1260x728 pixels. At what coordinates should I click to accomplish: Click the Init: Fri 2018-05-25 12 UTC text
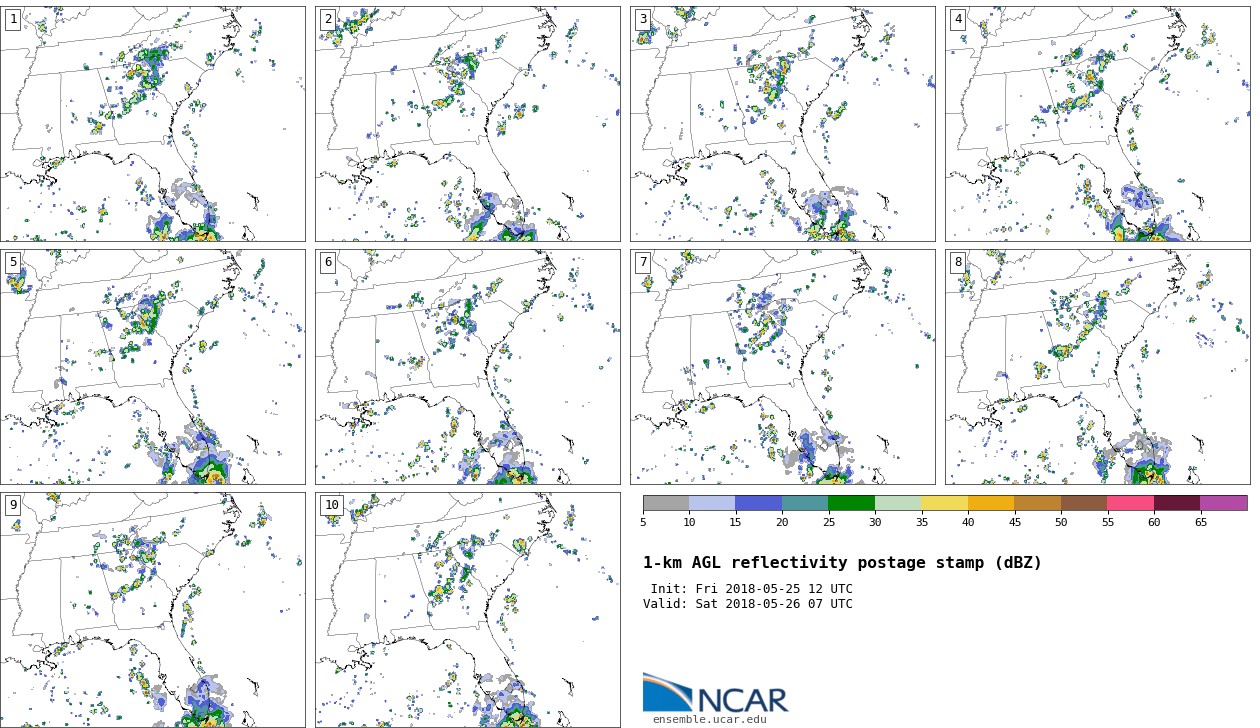[752, 589]
